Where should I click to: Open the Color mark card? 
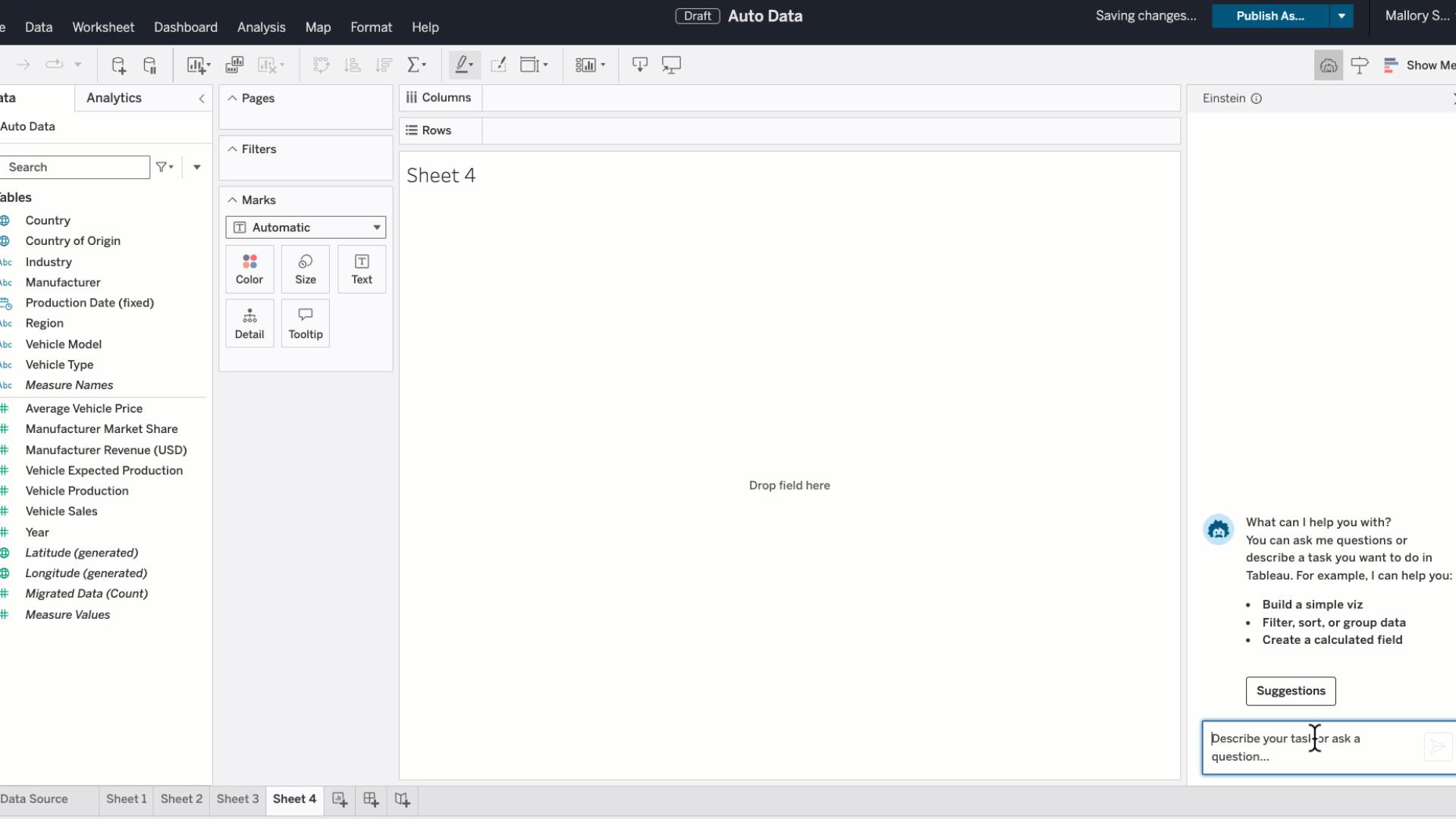click(x=249, y=268)
